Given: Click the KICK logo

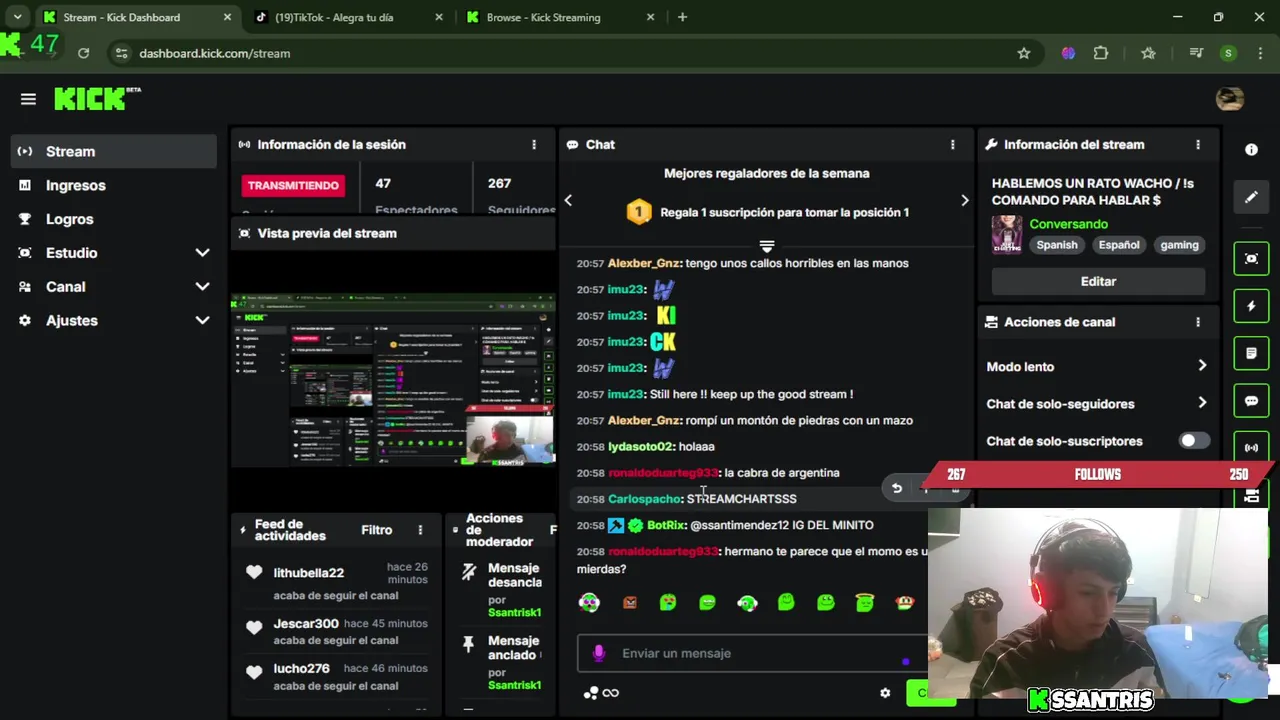Looking at the screenshot, I should point(97,98).
